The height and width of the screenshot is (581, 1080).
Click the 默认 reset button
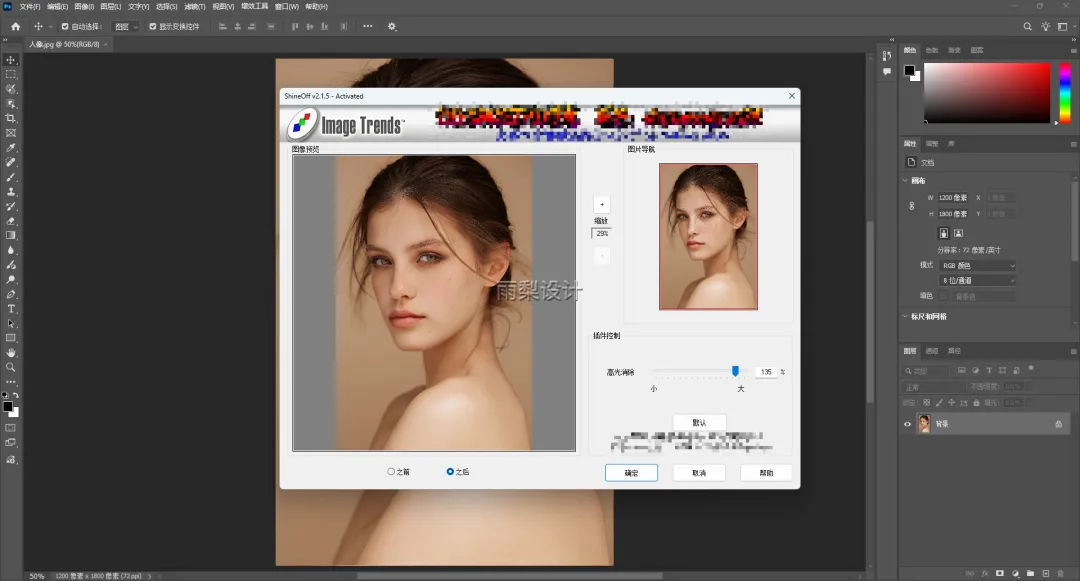tap(699, 423)
